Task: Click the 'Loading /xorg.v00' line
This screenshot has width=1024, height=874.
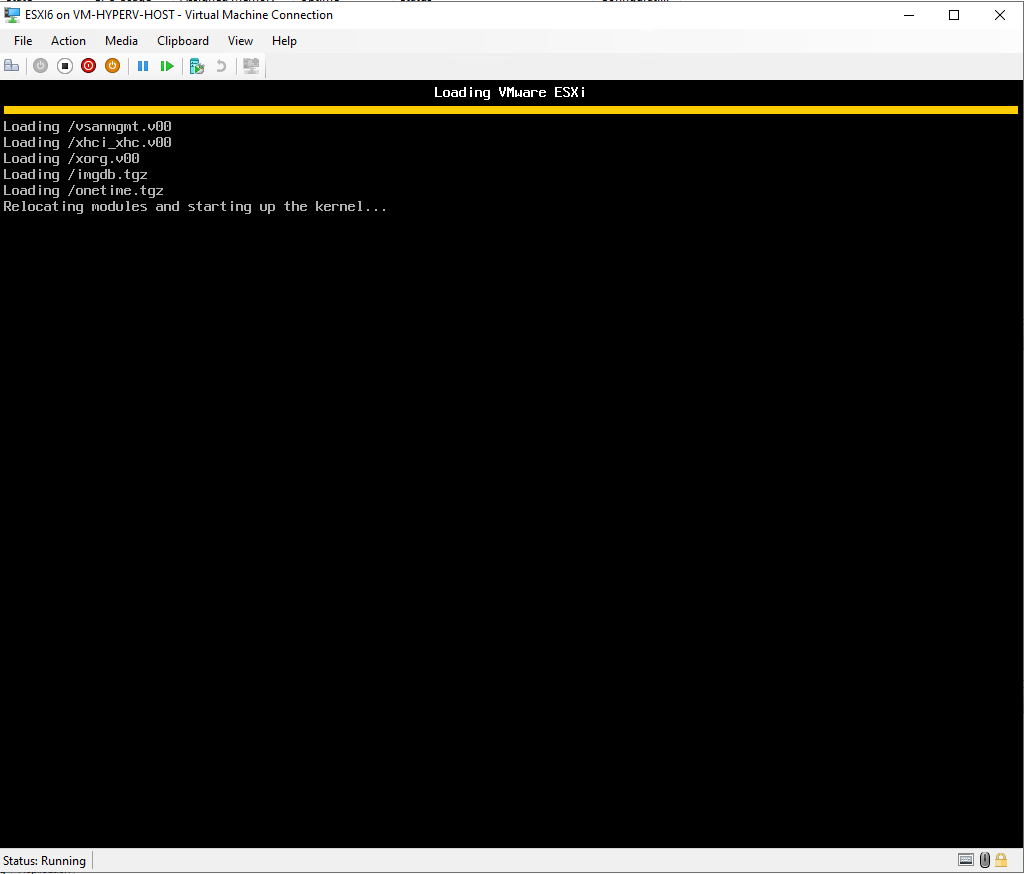Action: tap(71, 159)
